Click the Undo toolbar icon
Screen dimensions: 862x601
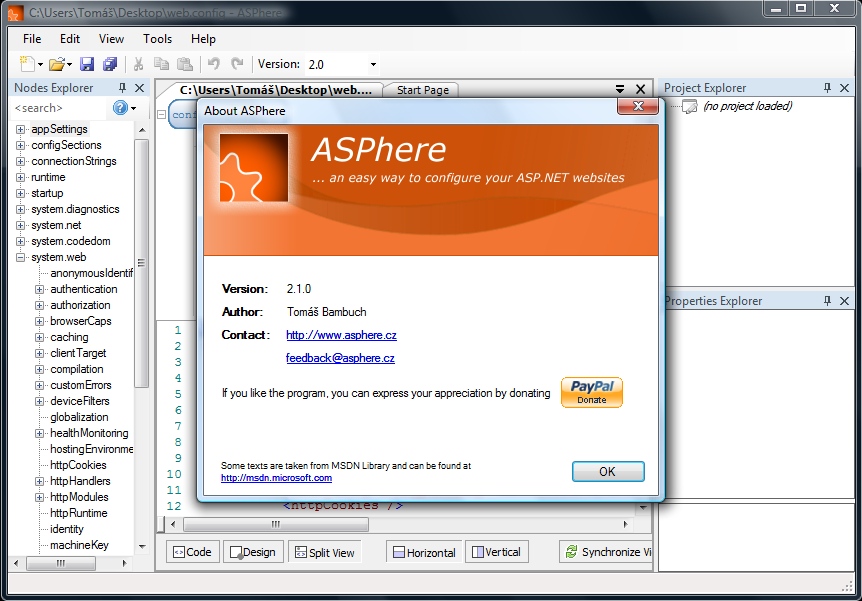coord(214,64)
